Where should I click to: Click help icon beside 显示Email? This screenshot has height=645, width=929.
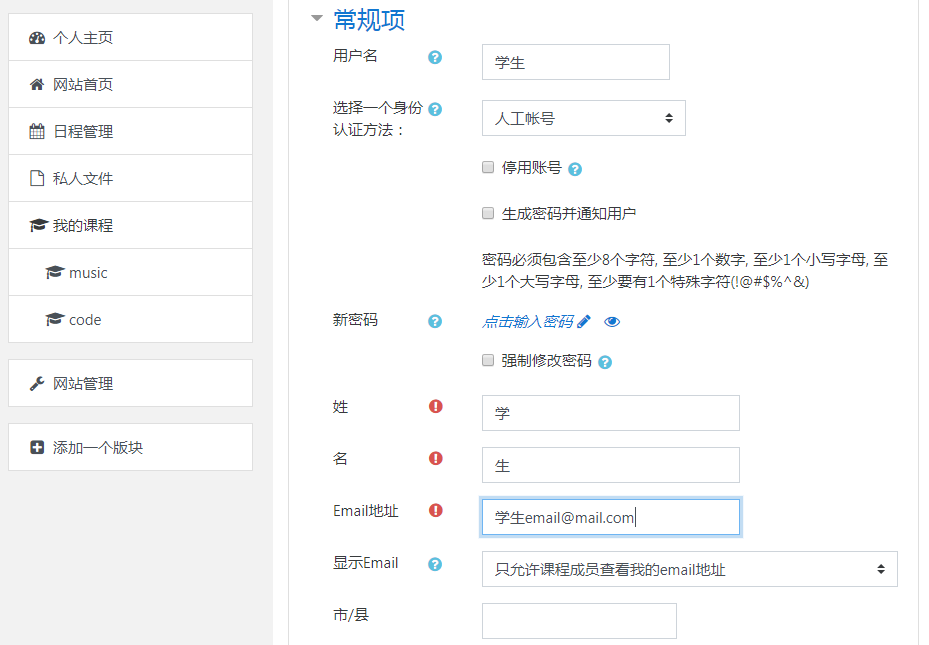click(x=435, y=564)
